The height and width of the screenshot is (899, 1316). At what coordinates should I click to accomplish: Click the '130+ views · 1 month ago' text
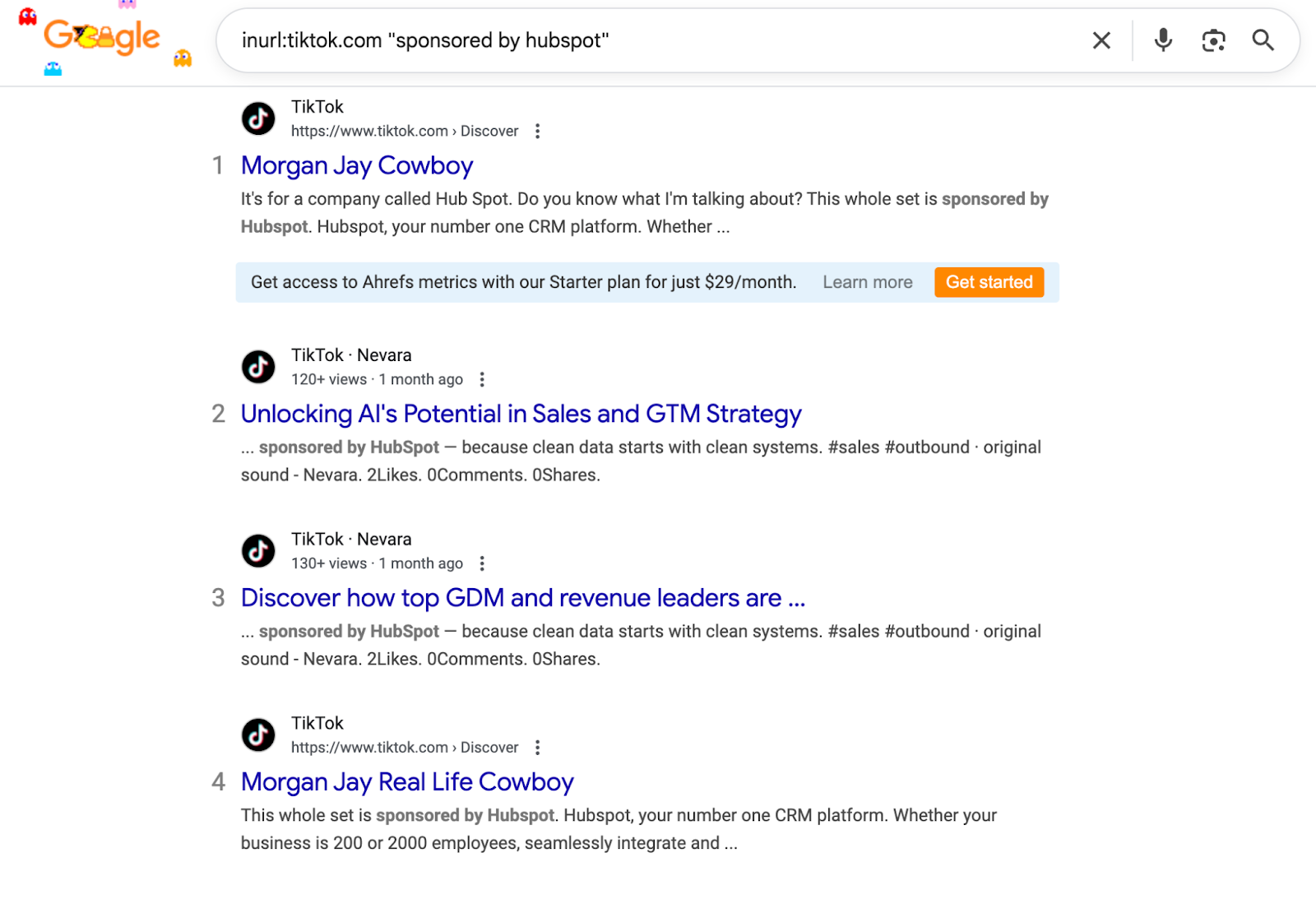(377, 563)
